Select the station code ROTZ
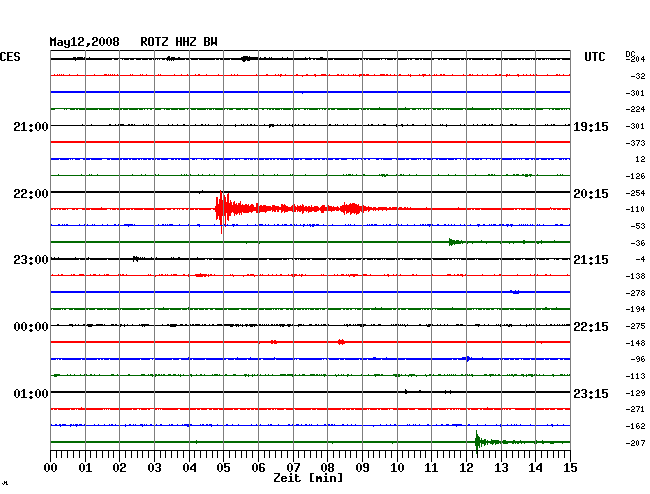 pos(154,42)
